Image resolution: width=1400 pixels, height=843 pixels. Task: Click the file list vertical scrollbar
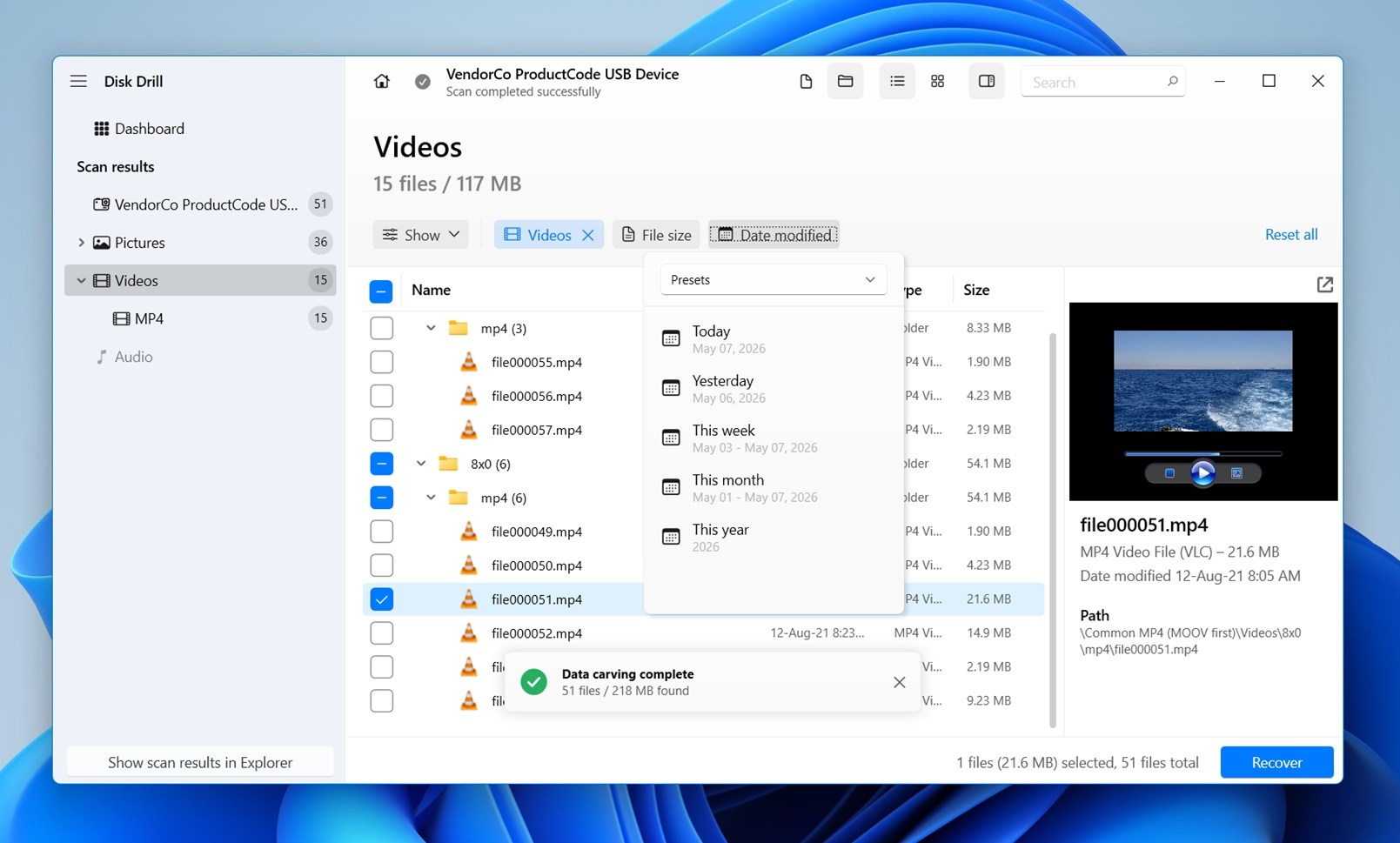pyautogui.click(x=1053, y=529)
